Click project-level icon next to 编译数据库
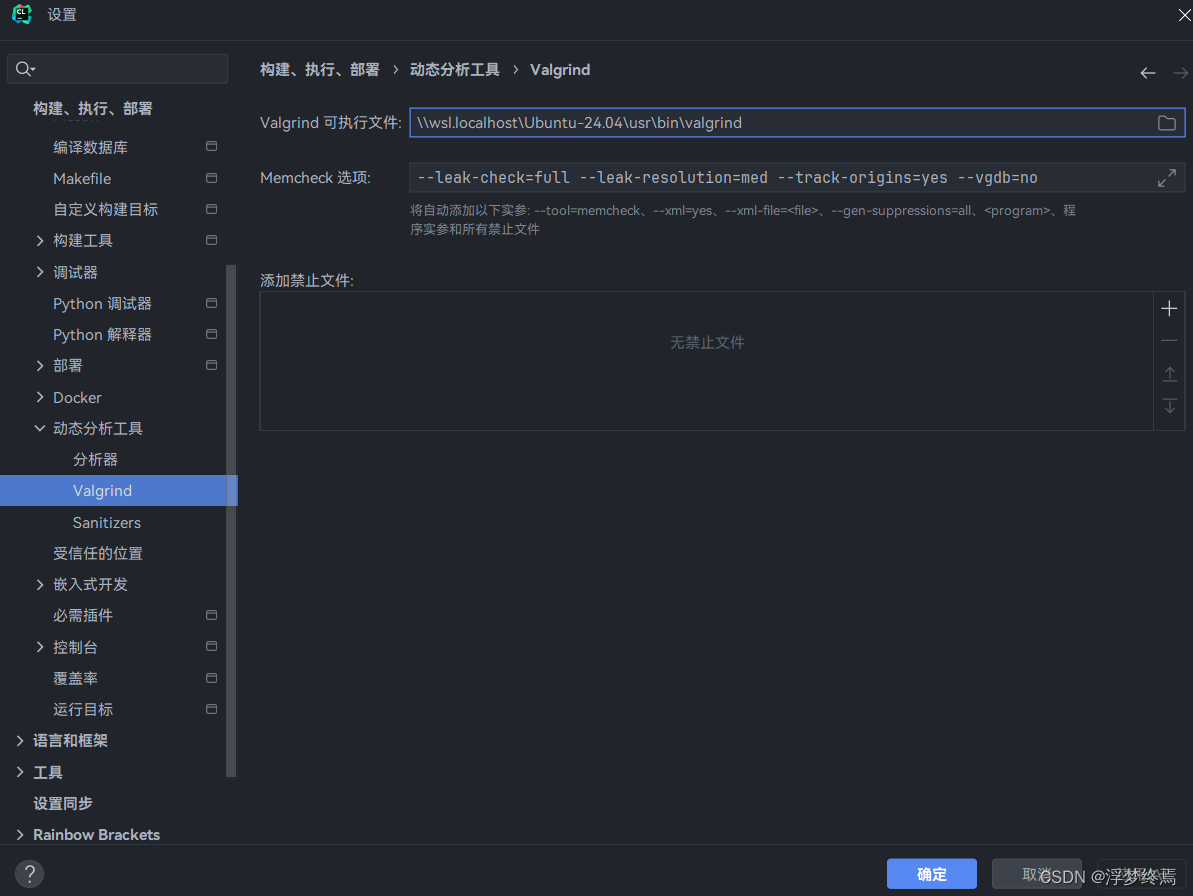Image resolution: width=1193 pixels, height=896 pixels. 212,146
